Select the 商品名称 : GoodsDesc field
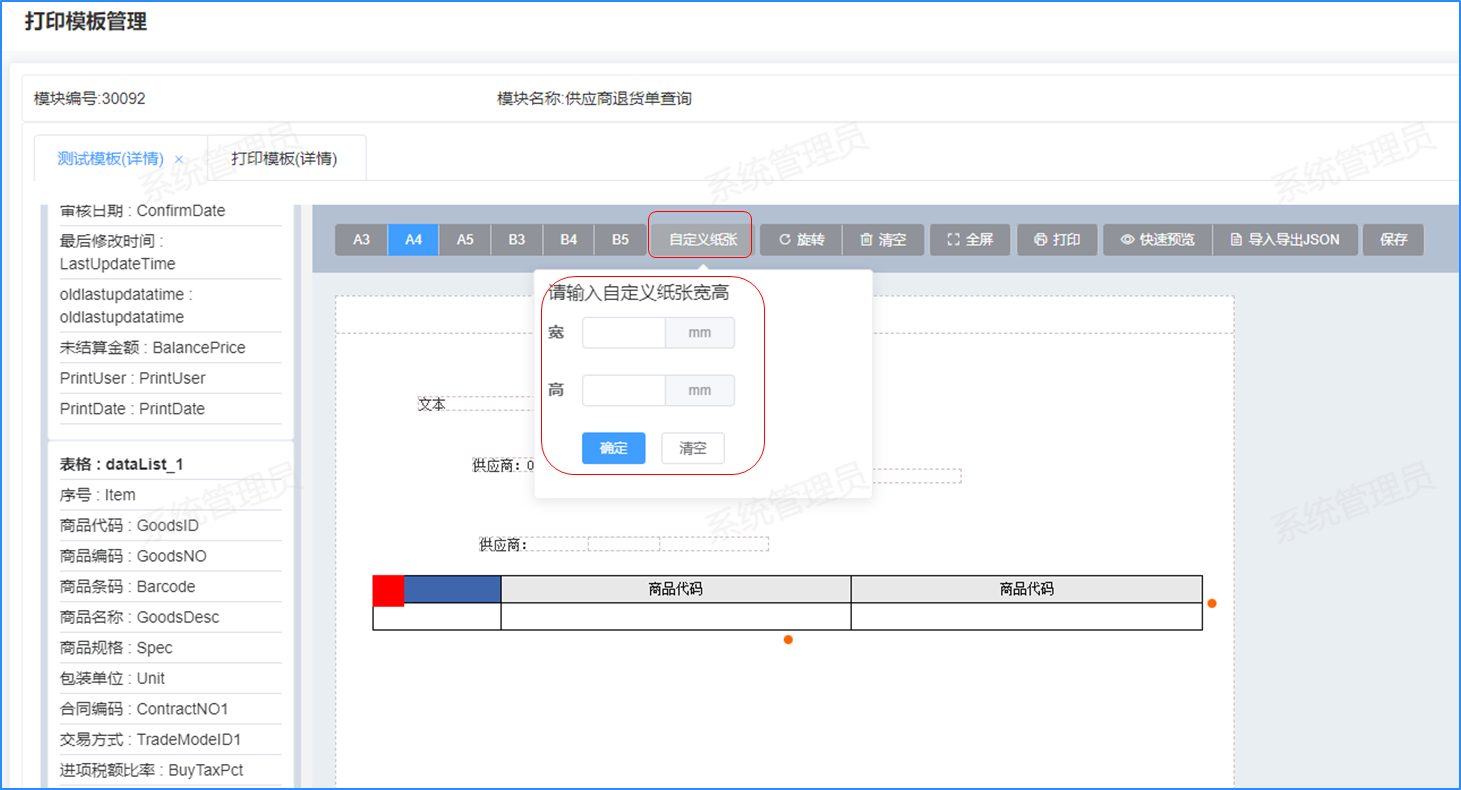 170,617
